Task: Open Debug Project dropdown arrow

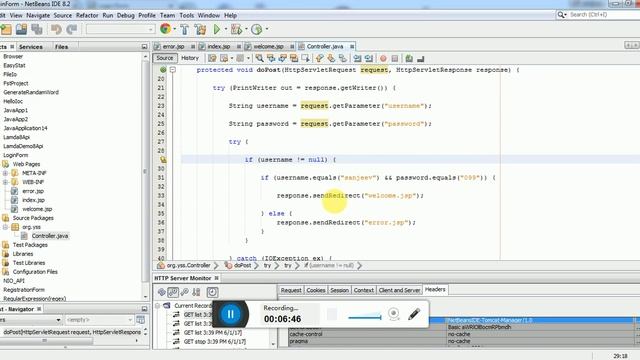Action: pyautogui.click(x=246, y=29)
